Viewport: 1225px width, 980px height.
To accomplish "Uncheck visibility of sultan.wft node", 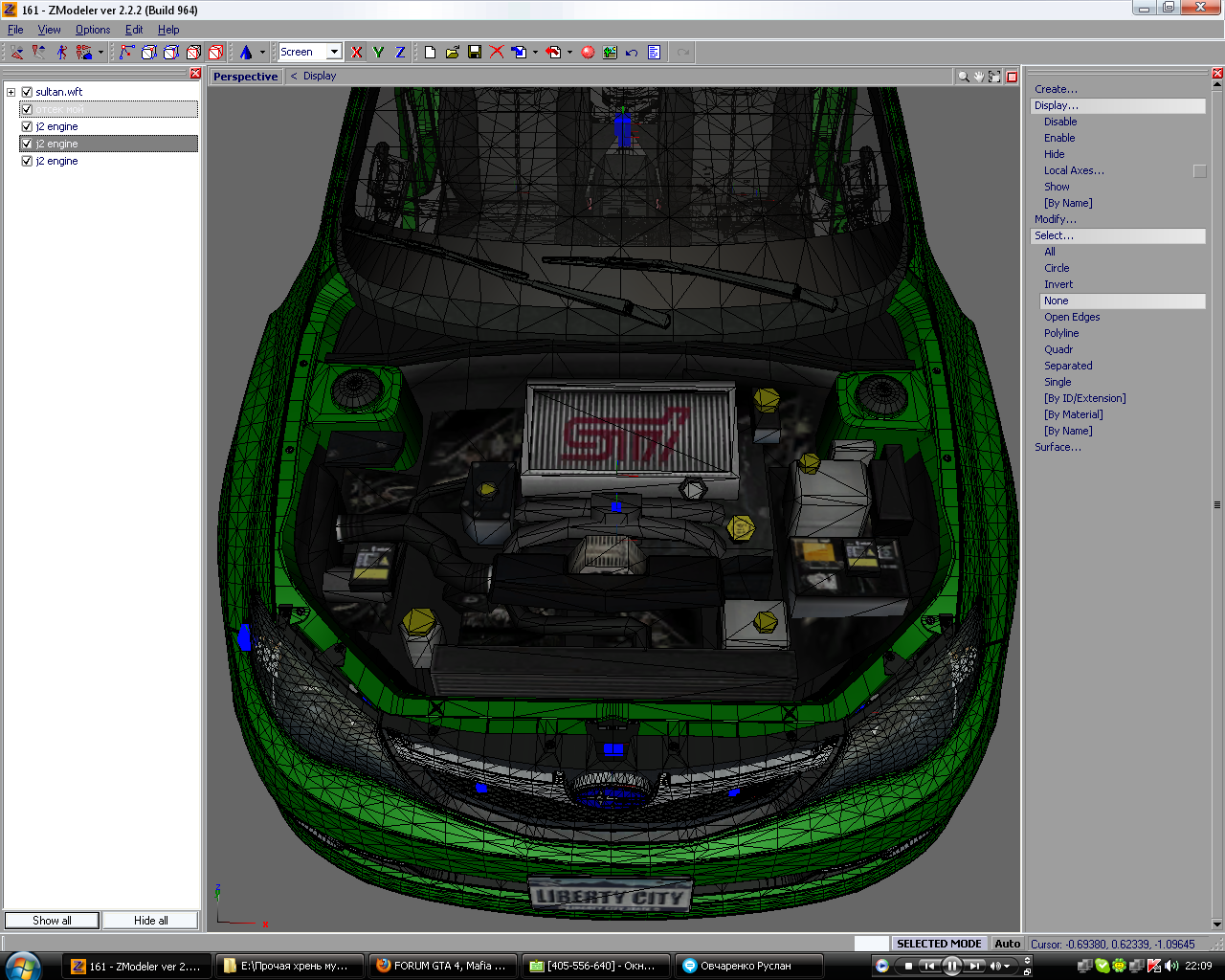I will point(27,92).
